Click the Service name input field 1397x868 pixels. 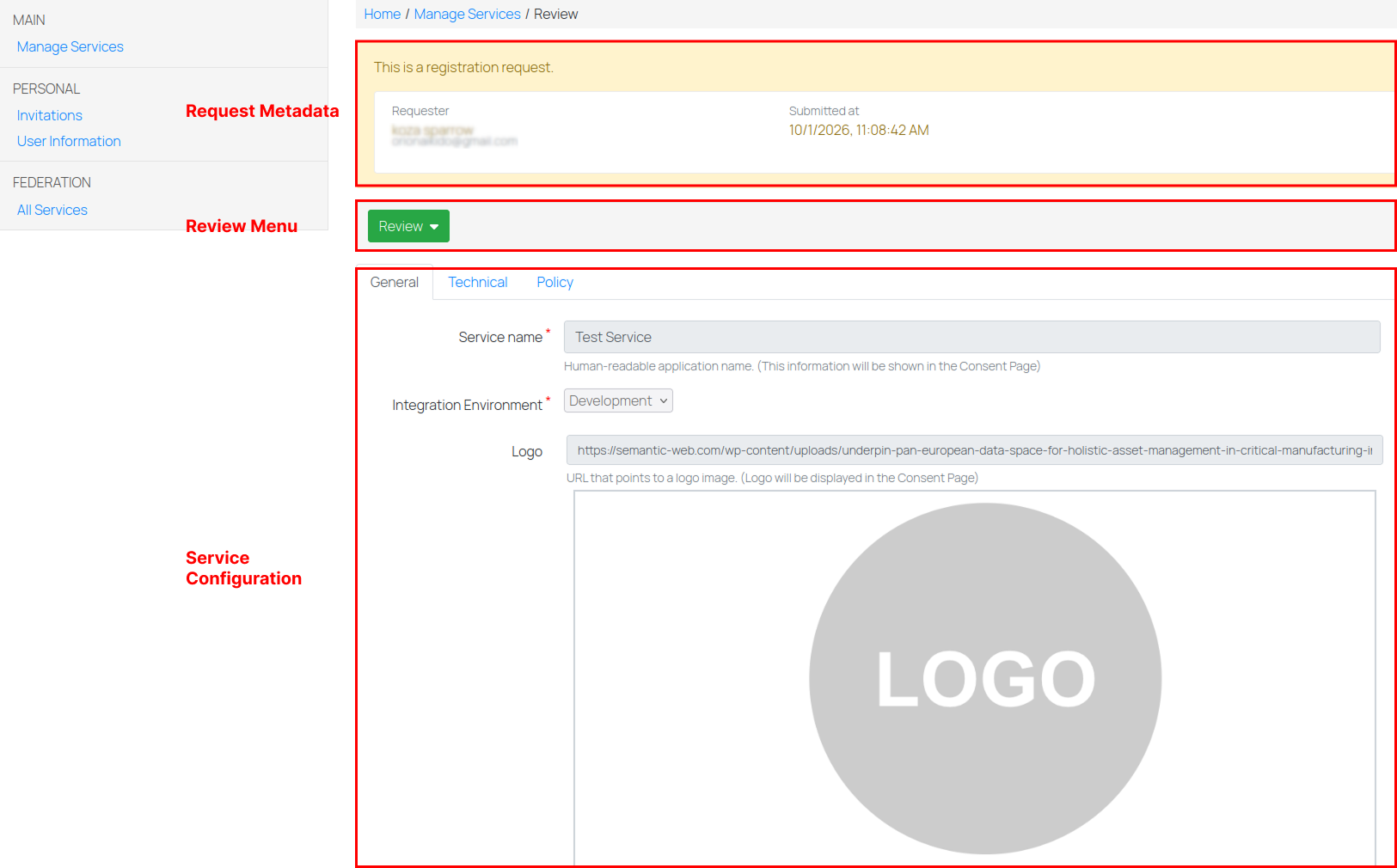click(971, 337)
